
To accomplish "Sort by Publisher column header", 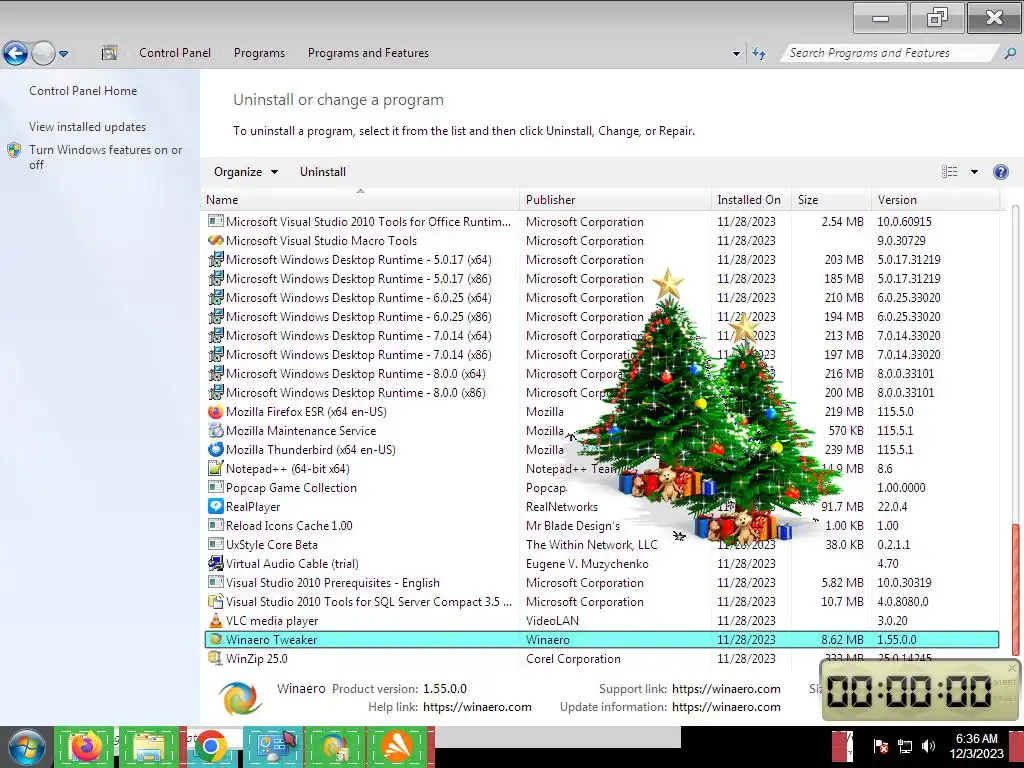I will click(x=615, y=200).
